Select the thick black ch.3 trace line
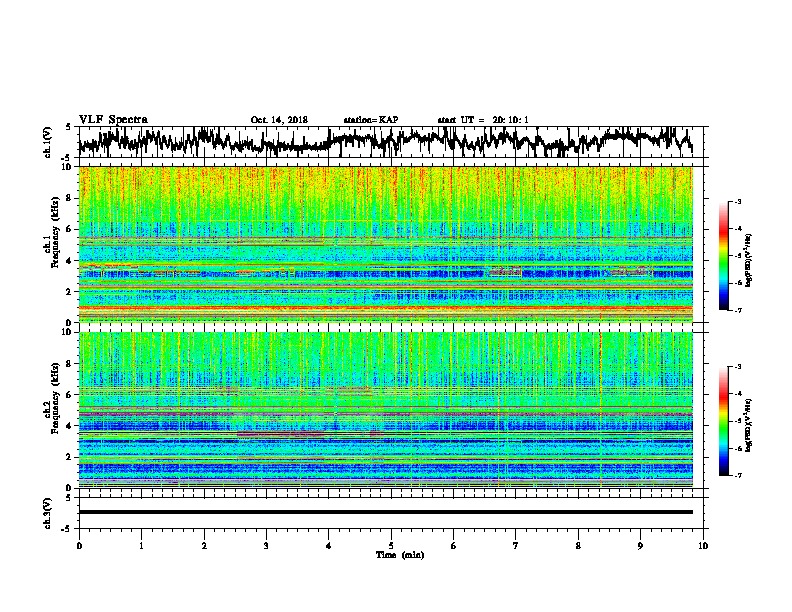The height and width of the screenshot is (612, 792). tap(386, 512)
